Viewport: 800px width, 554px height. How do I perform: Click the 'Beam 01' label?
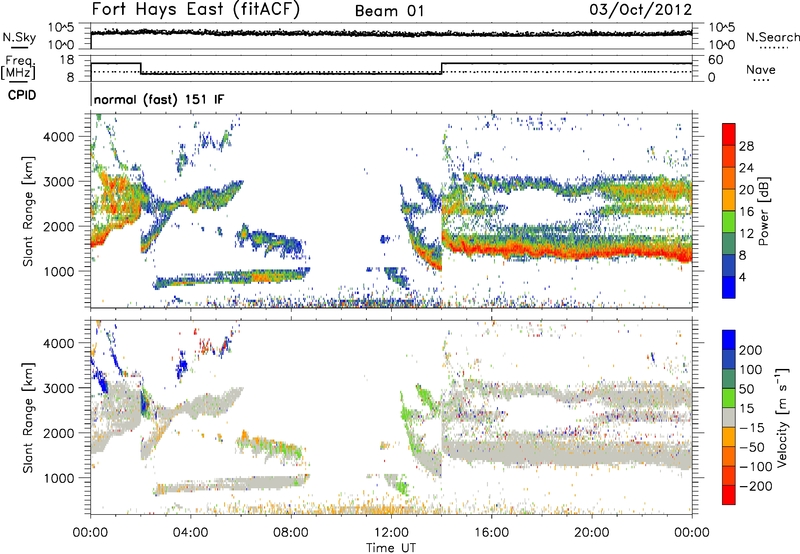coord(389,11)
